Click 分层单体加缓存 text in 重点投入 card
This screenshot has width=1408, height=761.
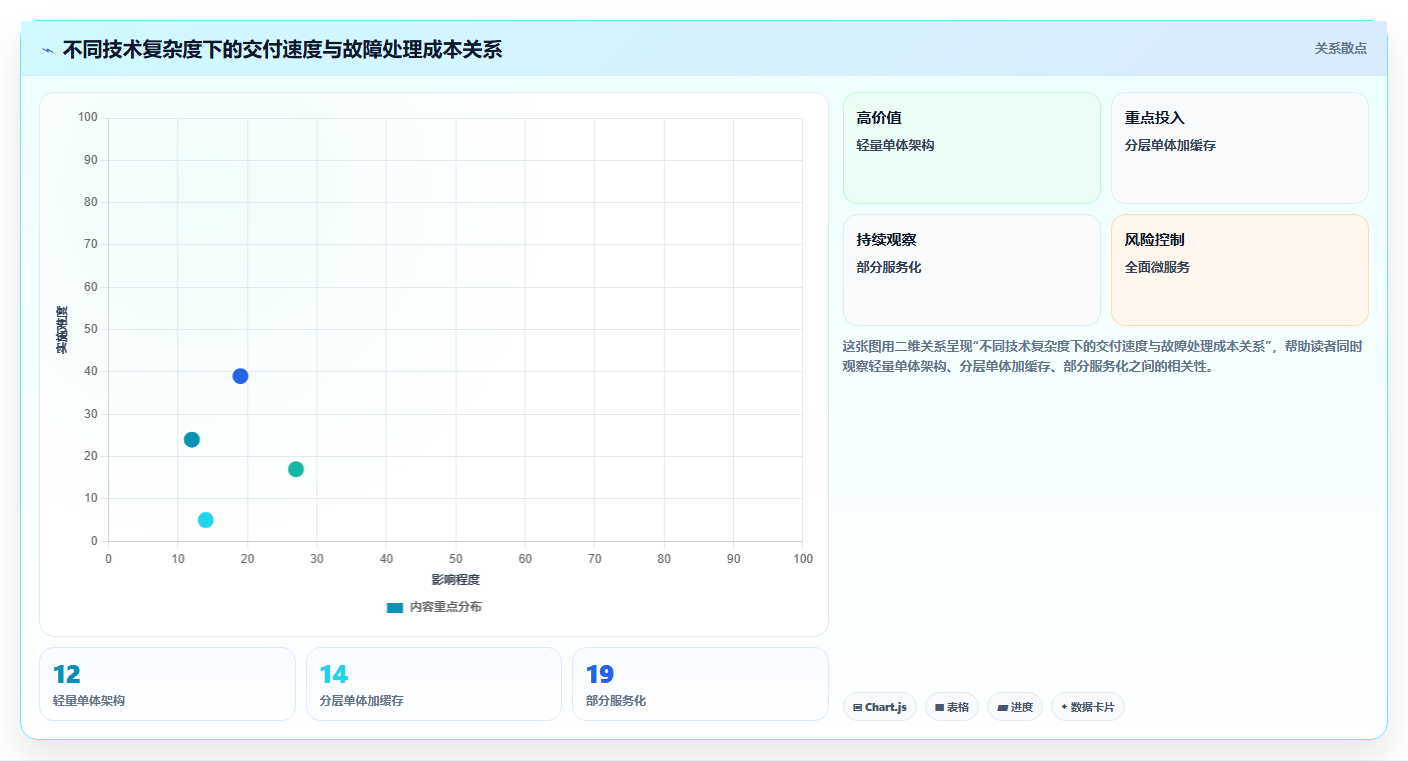pyautogui.click(x=1170, y=145)
